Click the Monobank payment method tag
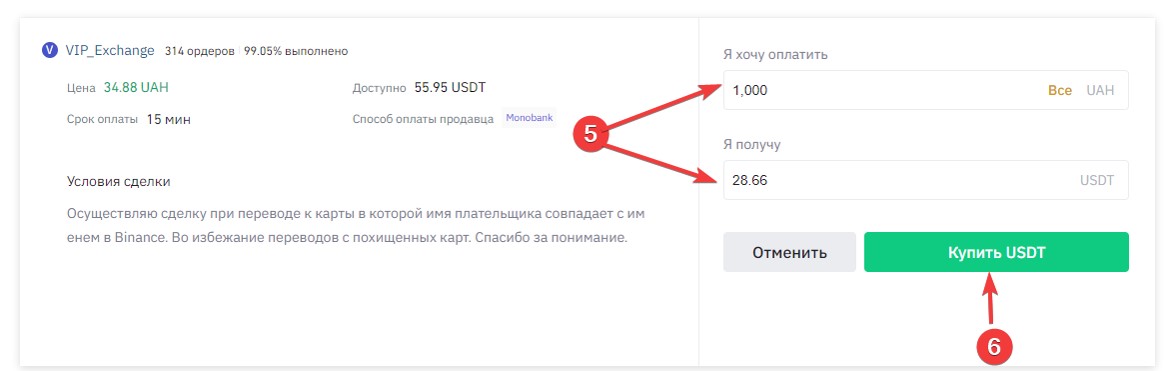Screen dimensions: 1171x371 coord(529,118)
